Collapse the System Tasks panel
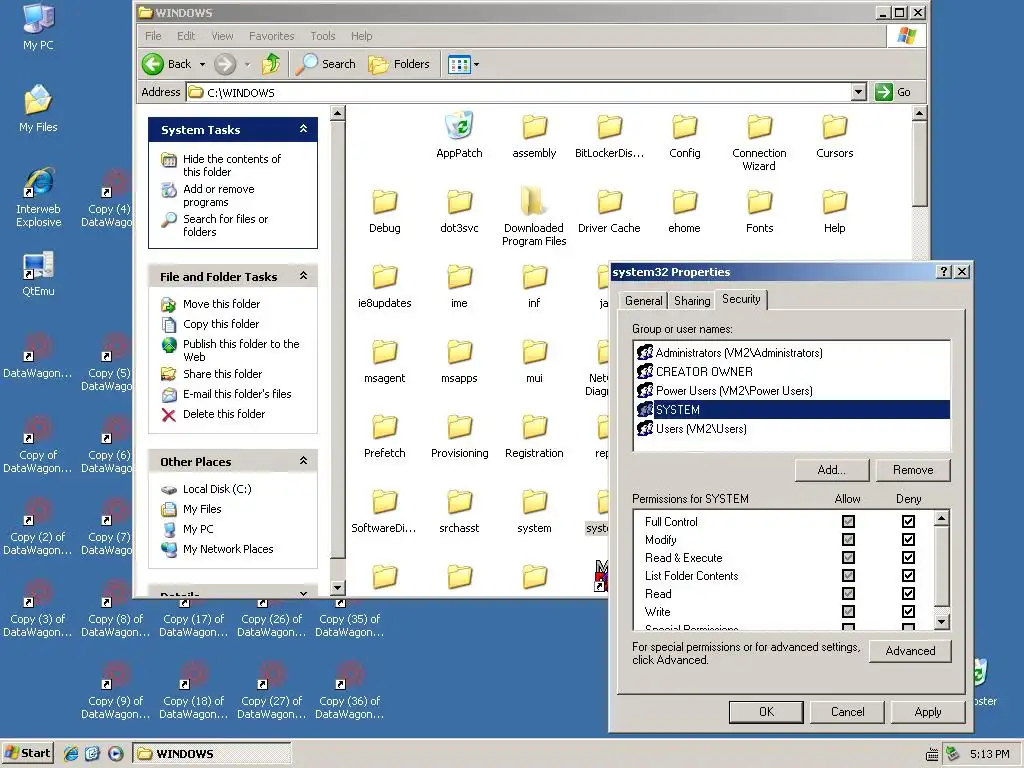This screenshot has width=1024, height=768. click(303, 129)
